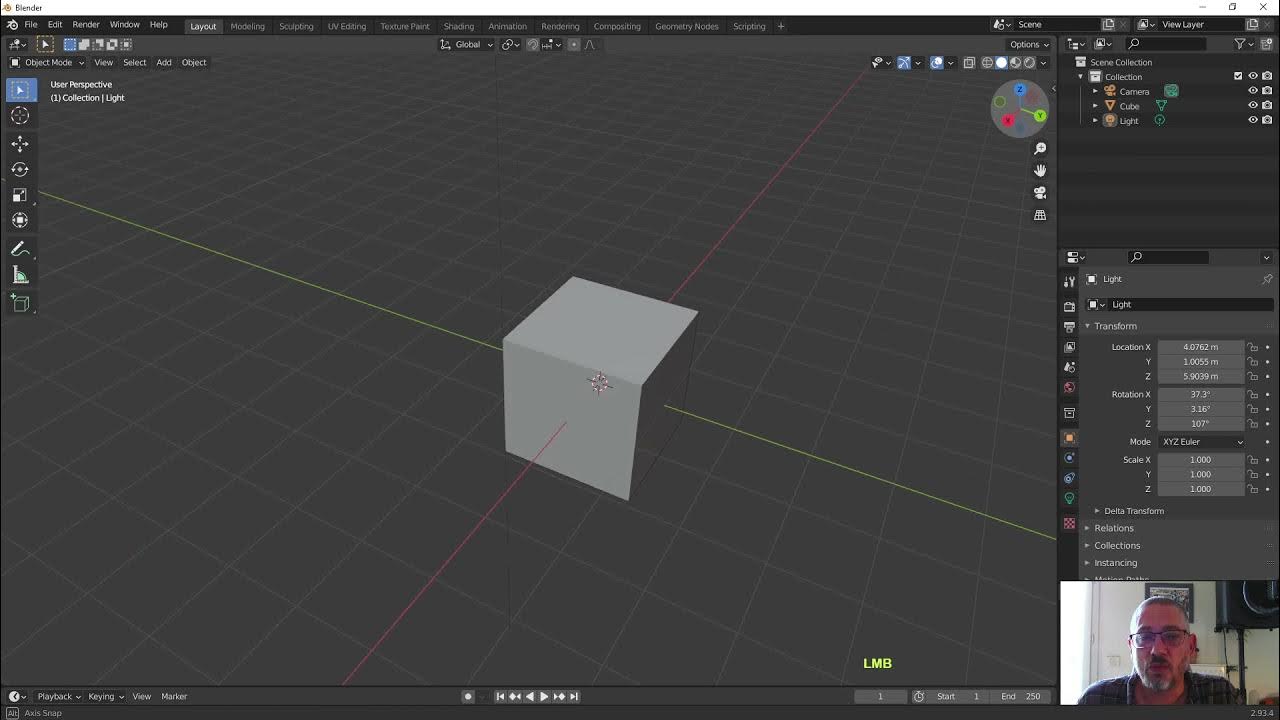Viewport: 1280px width, 720px height.
Task: Switch to the Shading workspace tab
Action: click(x=459, y=26)
